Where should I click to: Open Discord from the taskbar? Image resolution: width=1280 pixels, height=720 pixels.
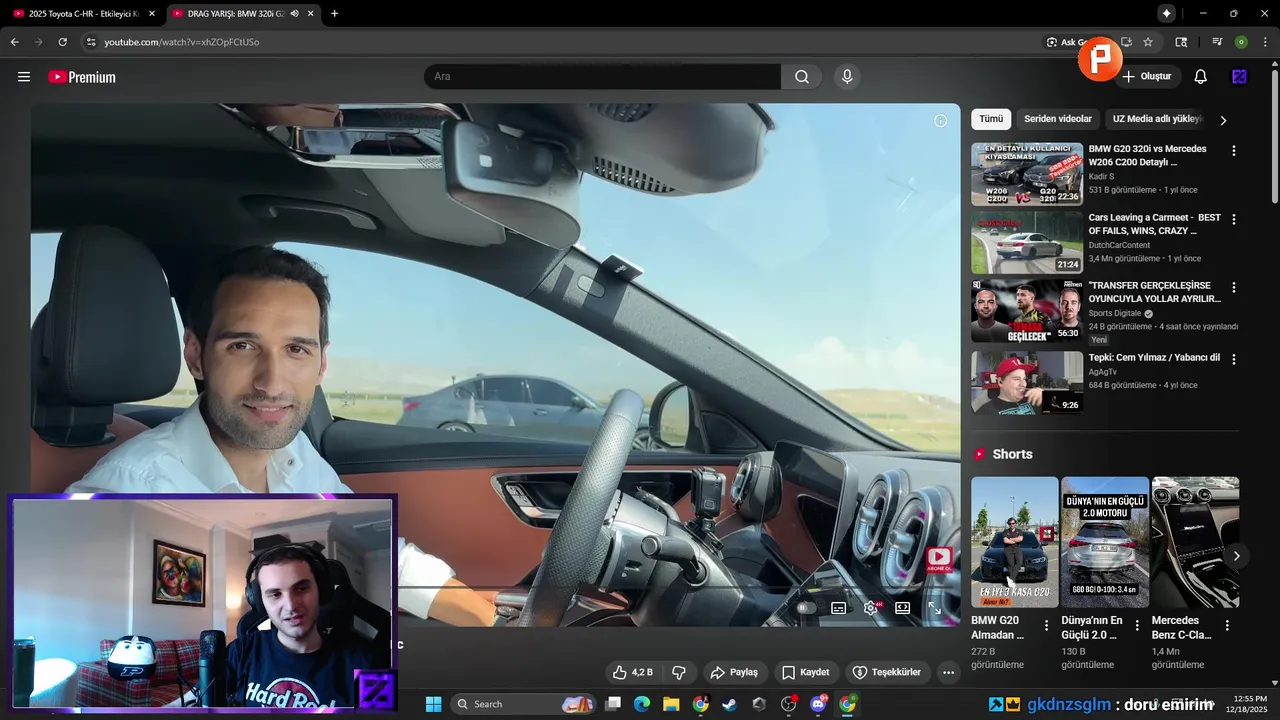(818, 704)
